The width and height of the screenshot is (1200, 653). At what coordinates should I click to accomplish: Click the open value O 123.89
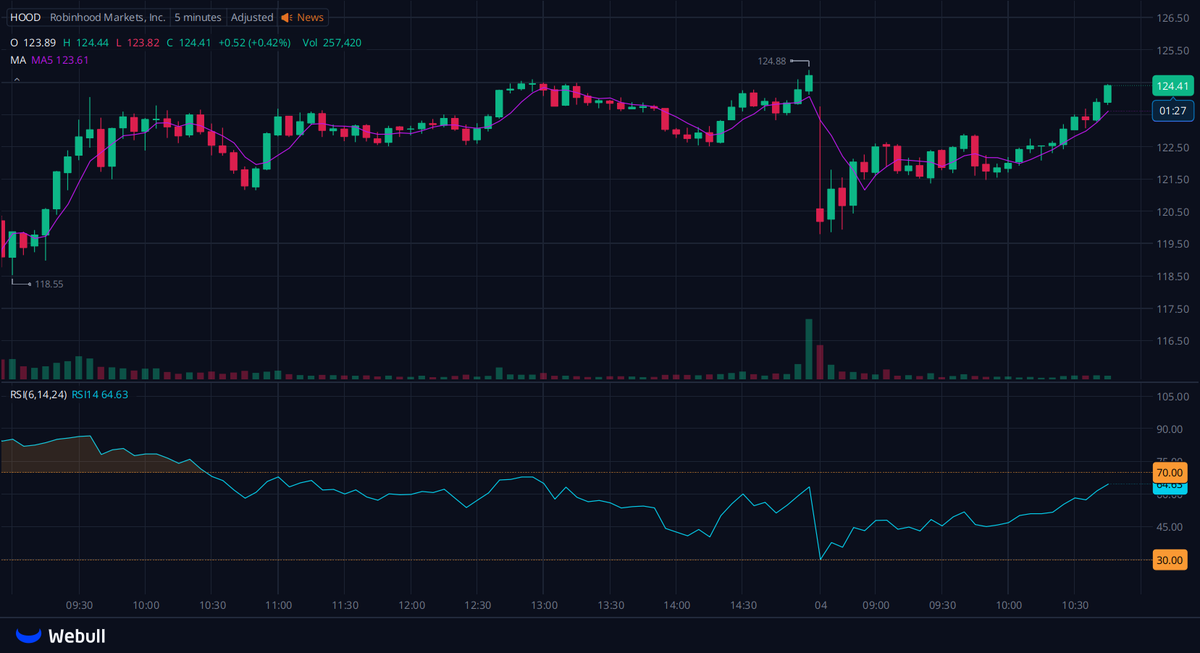(x=33, y=43)
